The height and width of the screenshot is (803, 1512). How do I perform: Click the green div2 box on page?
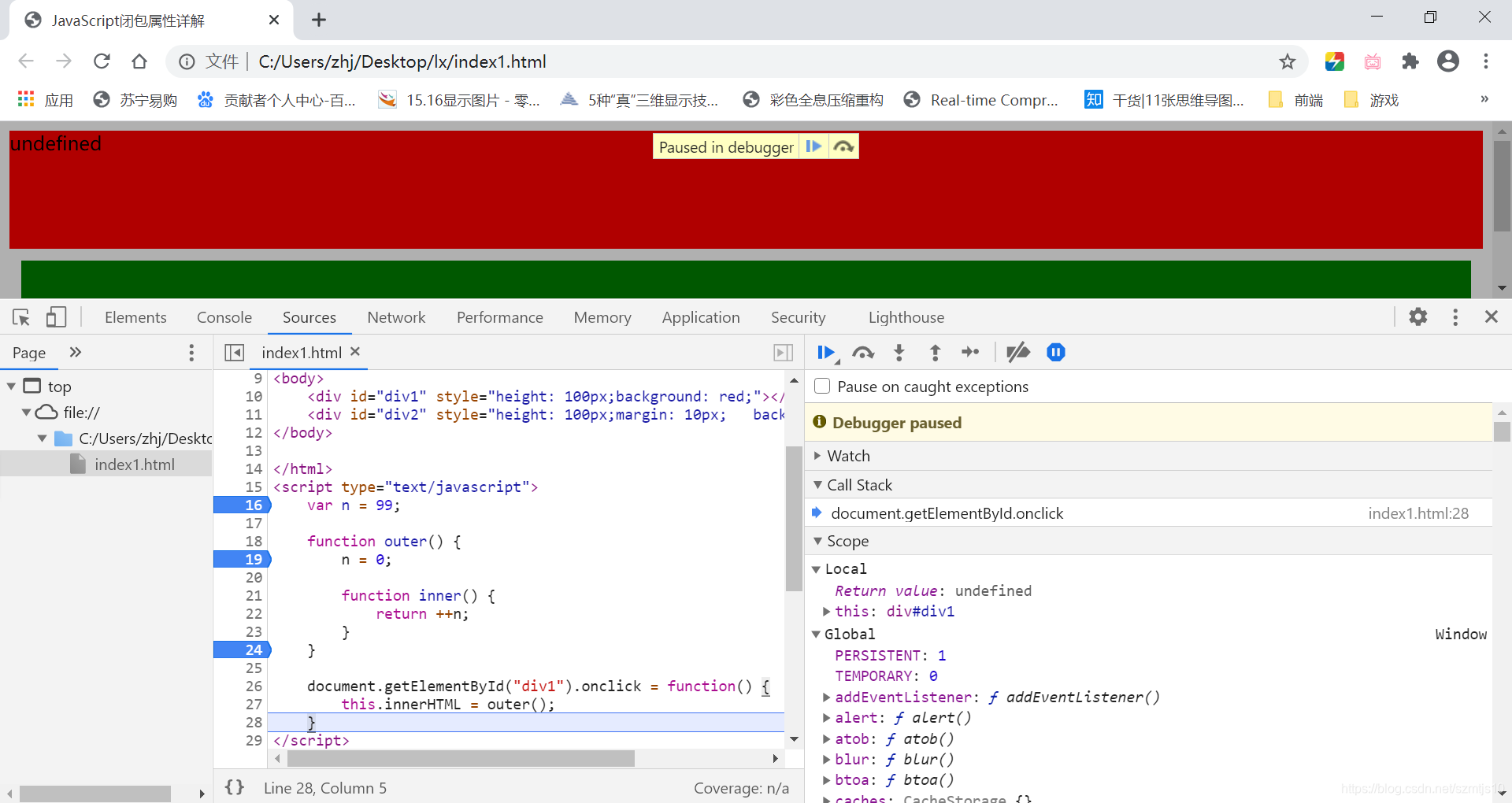[746, 279]
